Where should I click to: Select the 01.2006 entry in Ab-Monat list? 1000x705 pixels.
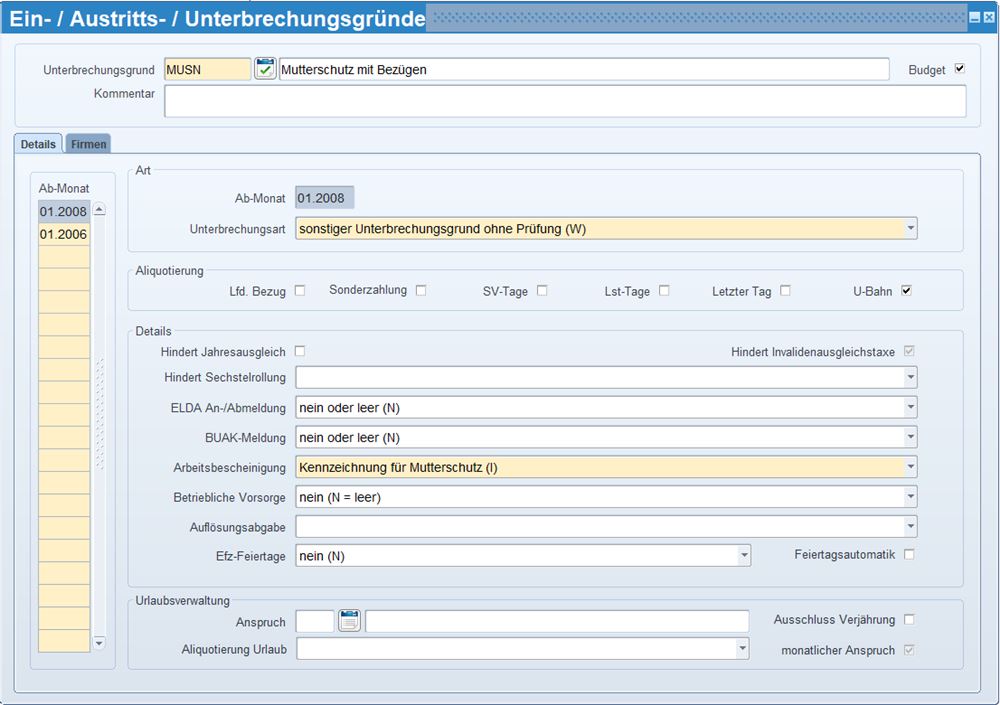pyautogui.click(x=64, y=235)
